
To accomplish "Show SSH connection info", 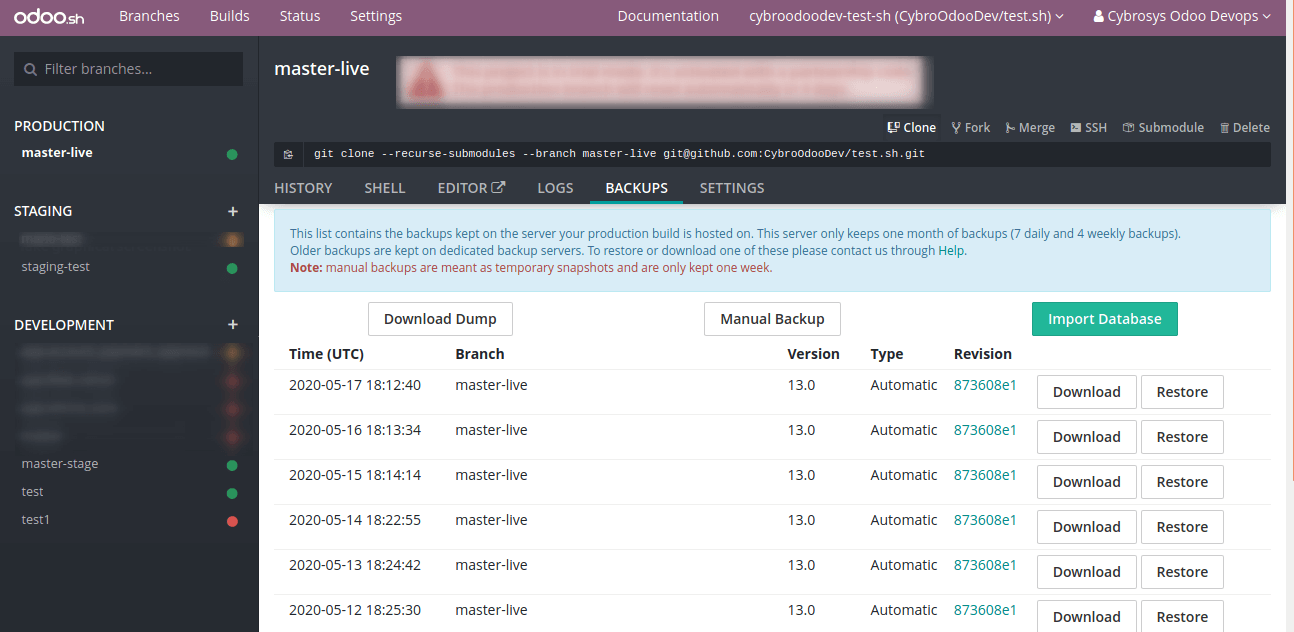I will pyautogui.click(x=1088, y=127).
